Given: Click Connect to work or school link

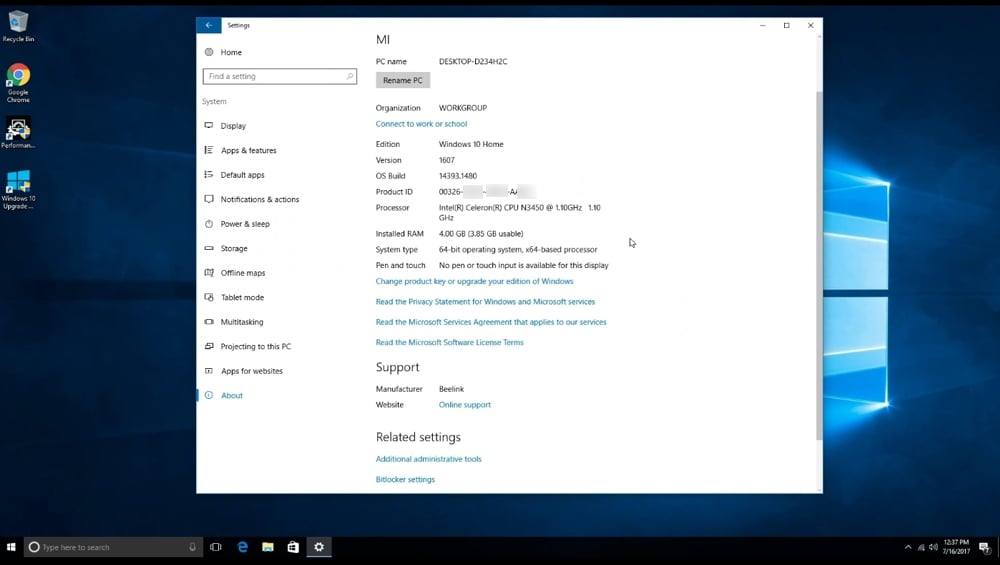Looking at the screenshot, I should click(421, 124).
